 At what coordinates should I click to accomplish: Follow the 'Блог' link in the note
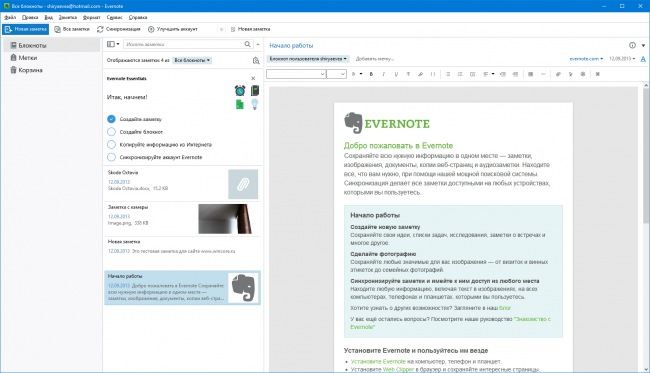pos(505,308)
